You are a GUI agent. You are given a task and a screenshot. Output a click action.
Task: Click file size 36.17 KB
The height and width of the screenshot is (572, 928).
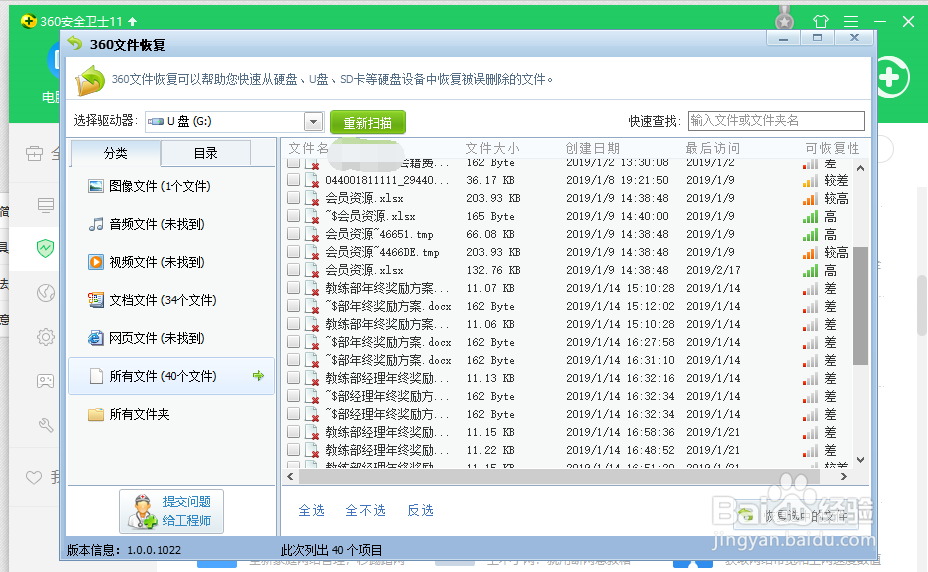click(x=490, y=179)
